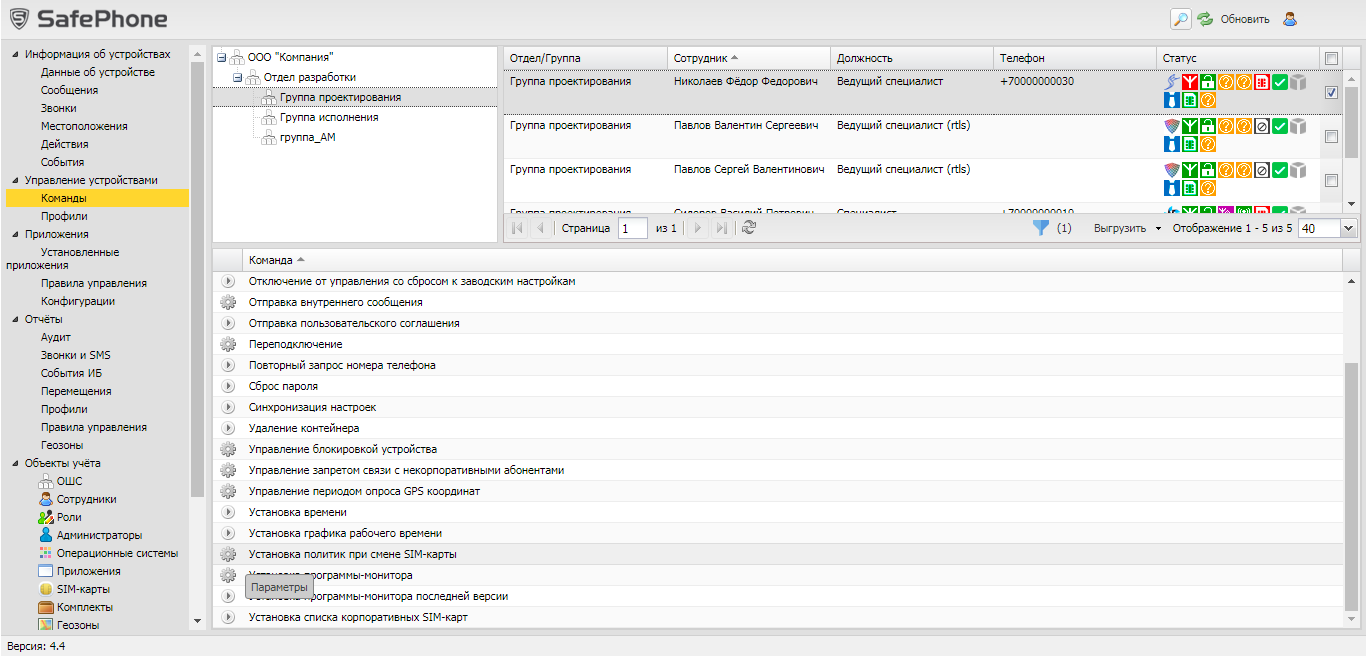The image size is (1366, 658).
Task: Click the page number input field
Action: [x=632, y=228]
